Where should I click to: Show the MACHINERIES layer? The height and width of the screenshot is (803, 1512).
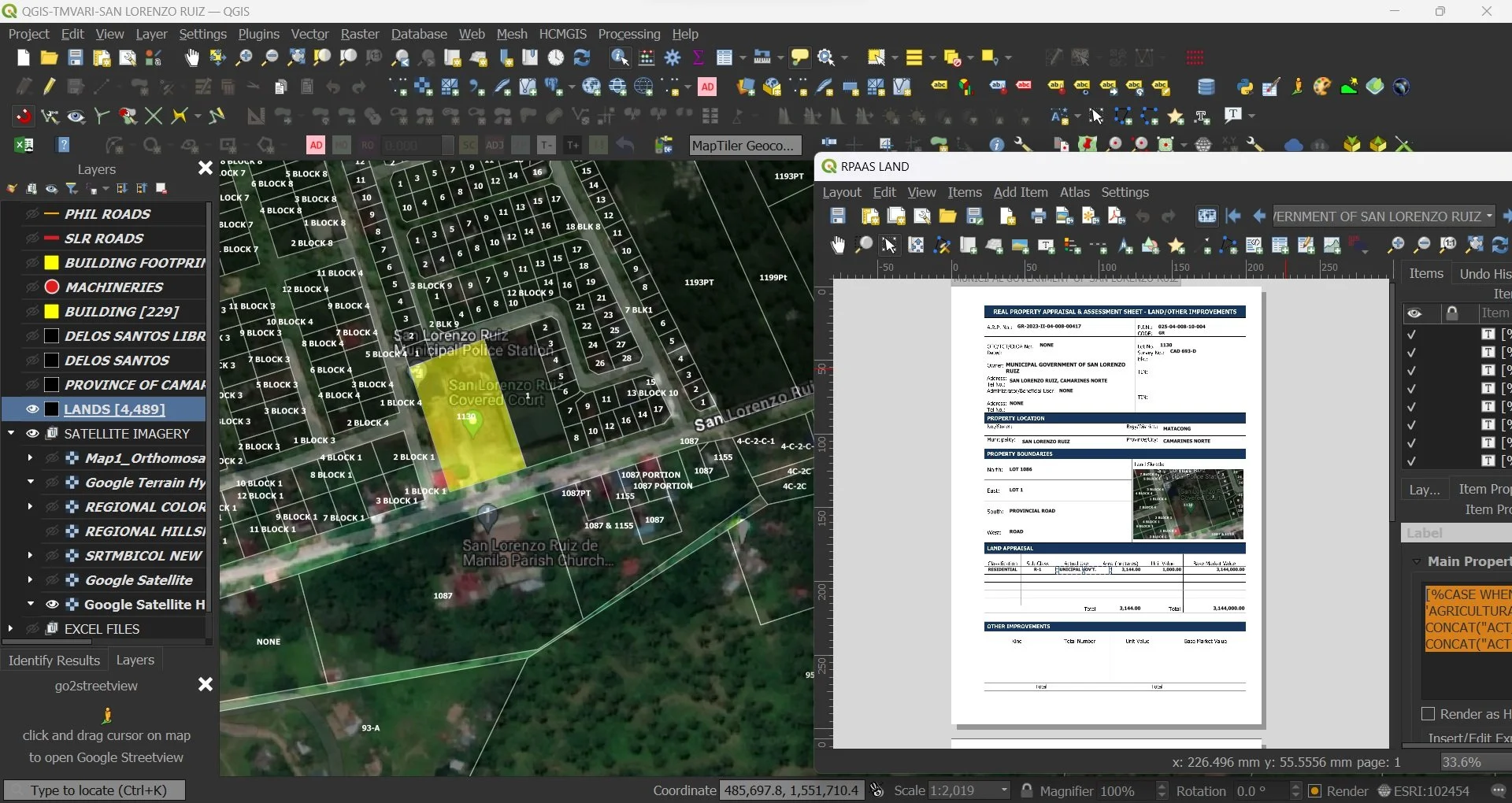(32, 287)
